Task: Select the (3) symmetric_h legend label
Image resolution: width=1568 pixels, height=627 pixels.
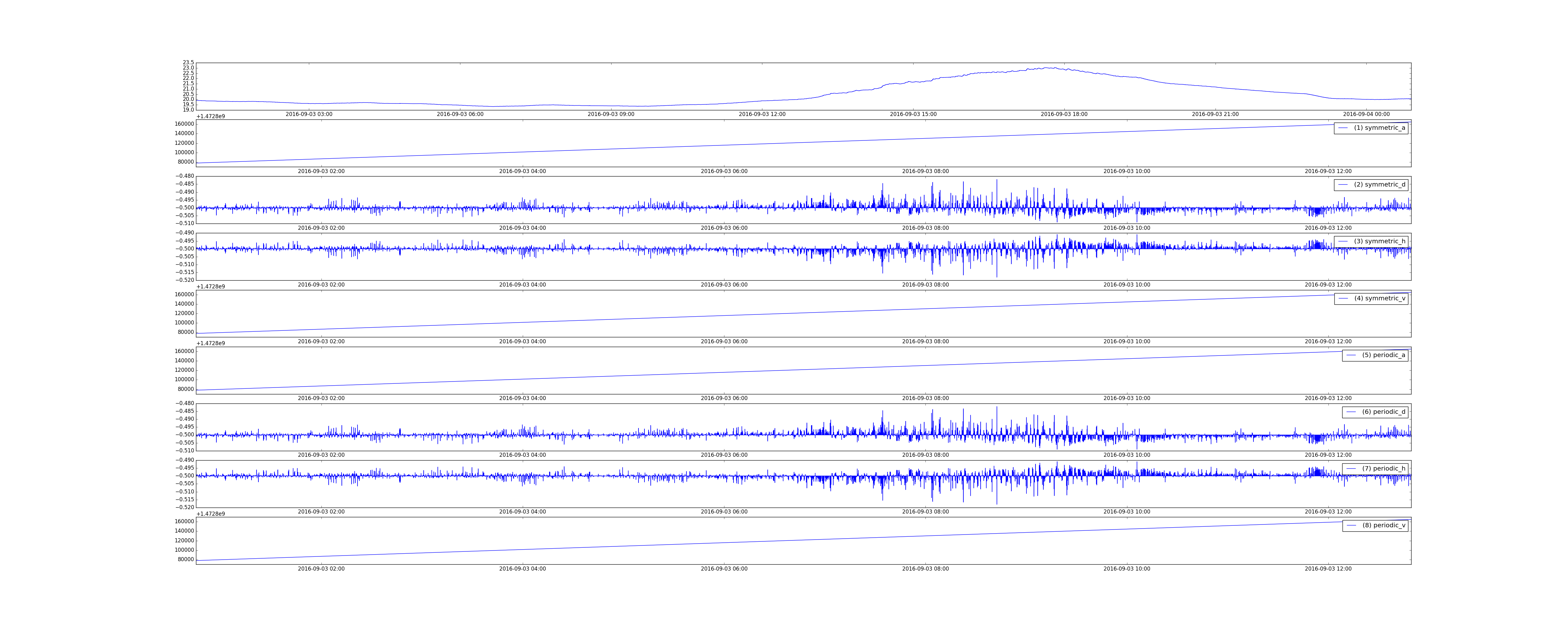Action: point(1379,241)
